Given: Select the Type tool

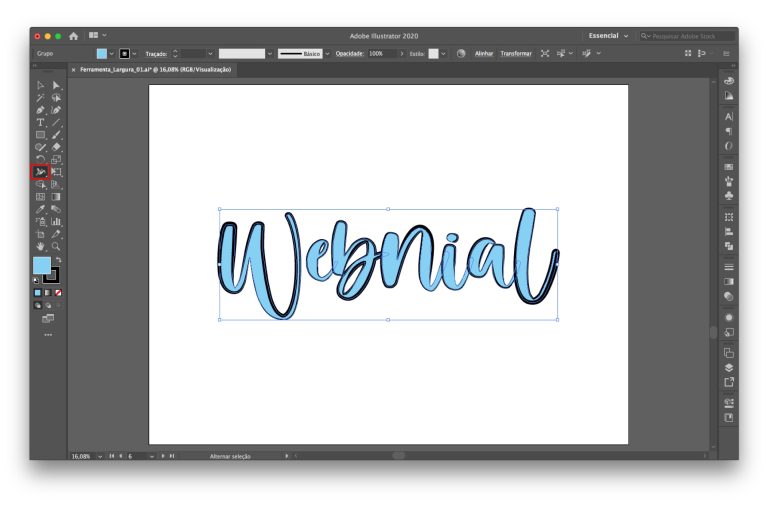Looking at the screenshot, I should pos(40,122).
